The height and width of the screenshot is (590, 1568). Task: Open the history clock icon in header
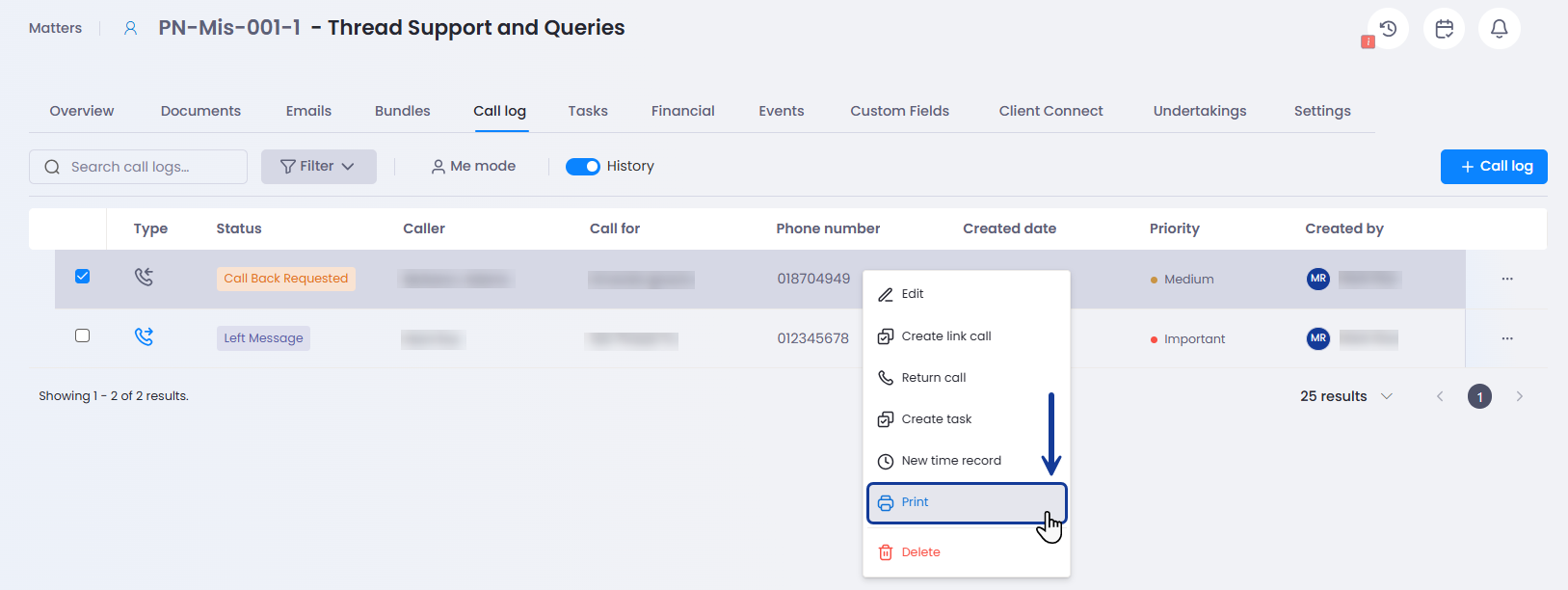click(1388, 29)
